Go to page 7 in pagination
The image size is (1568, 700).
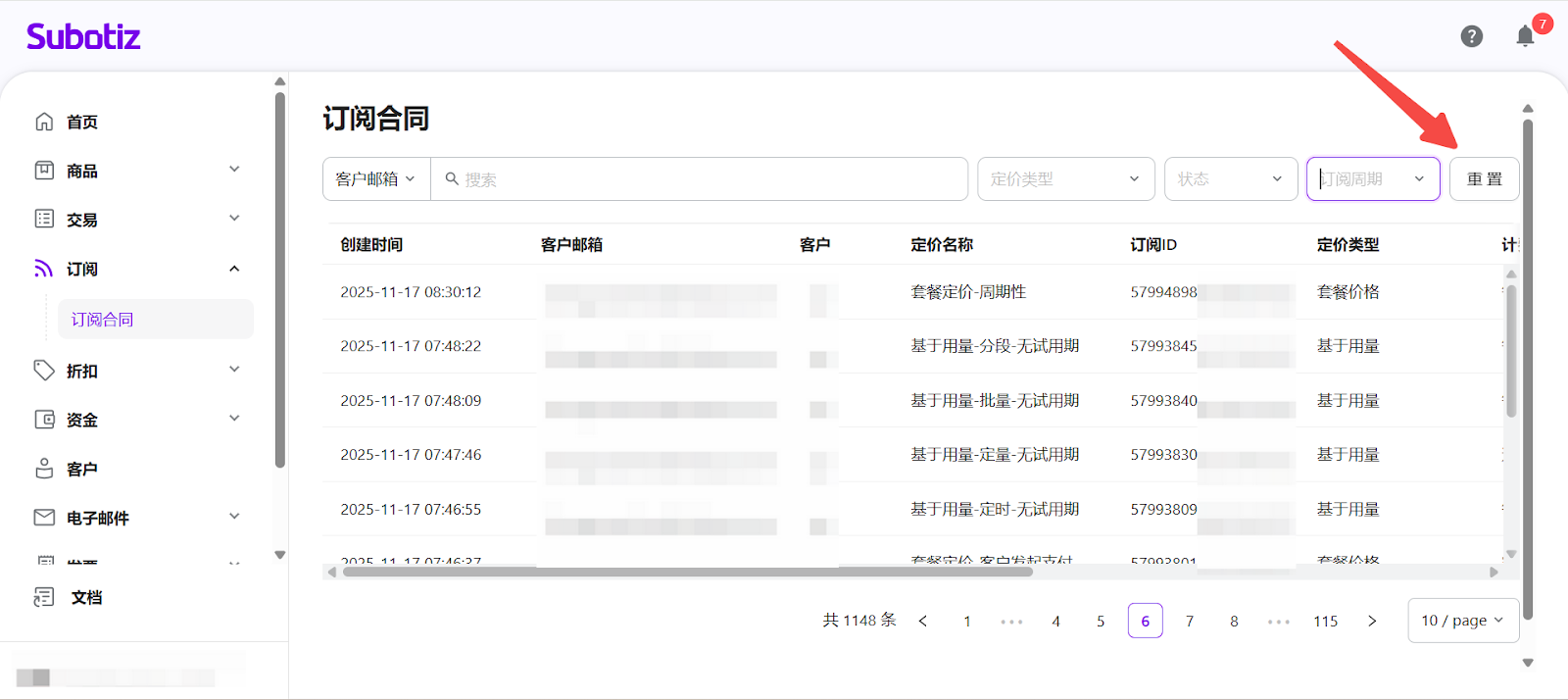1190,622
